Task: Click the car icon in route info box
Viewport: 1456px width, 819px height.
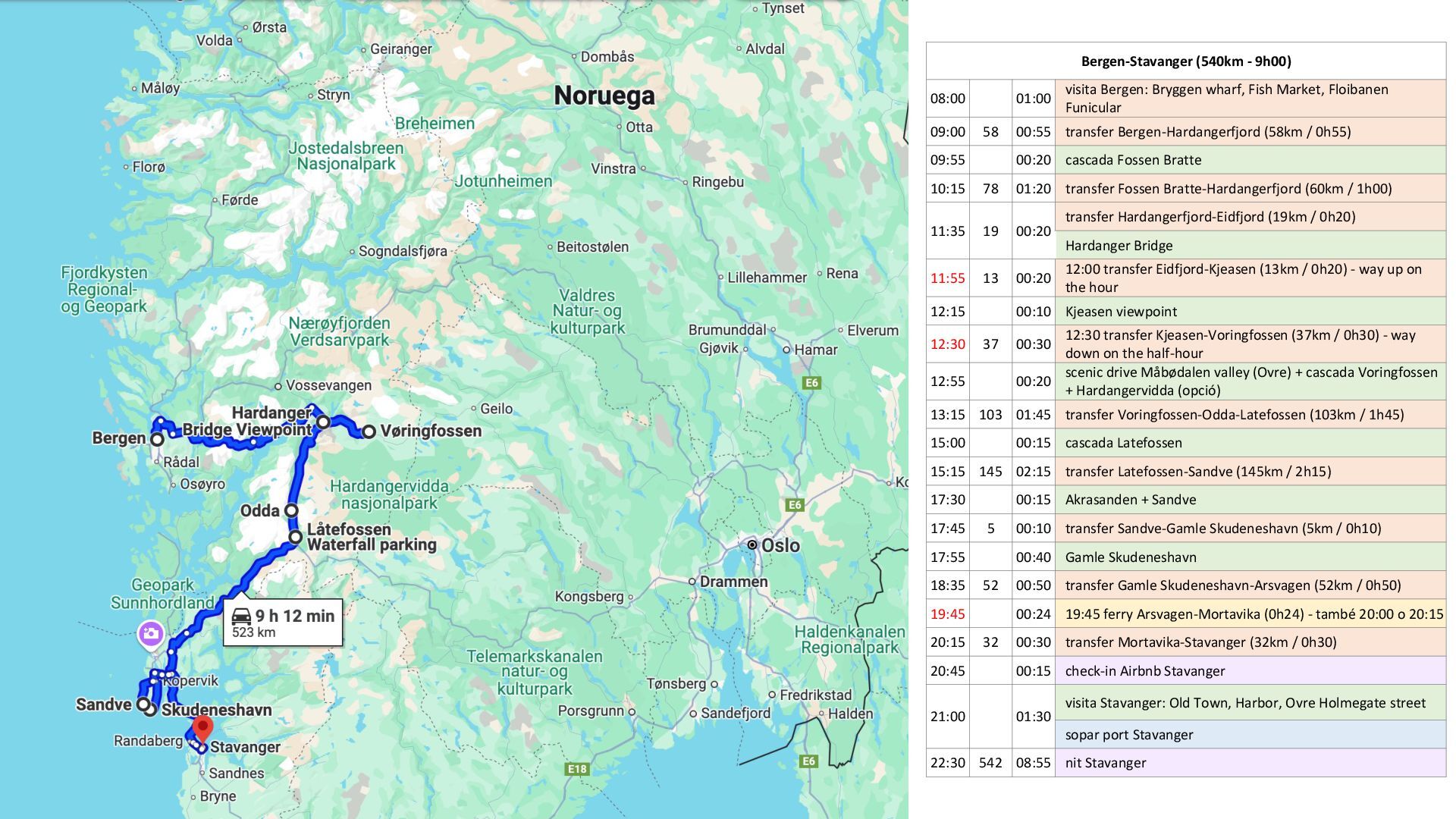Action: point(241,616)
